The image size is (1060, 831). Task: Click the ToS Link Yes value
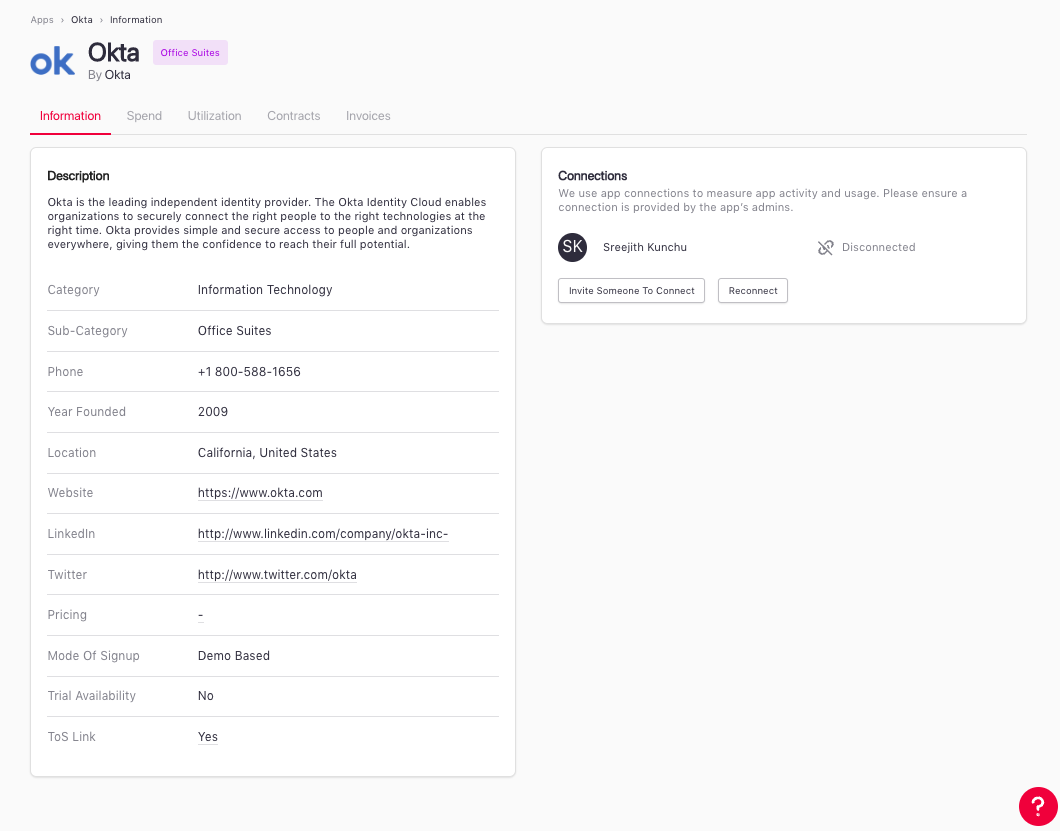(208, 737)
